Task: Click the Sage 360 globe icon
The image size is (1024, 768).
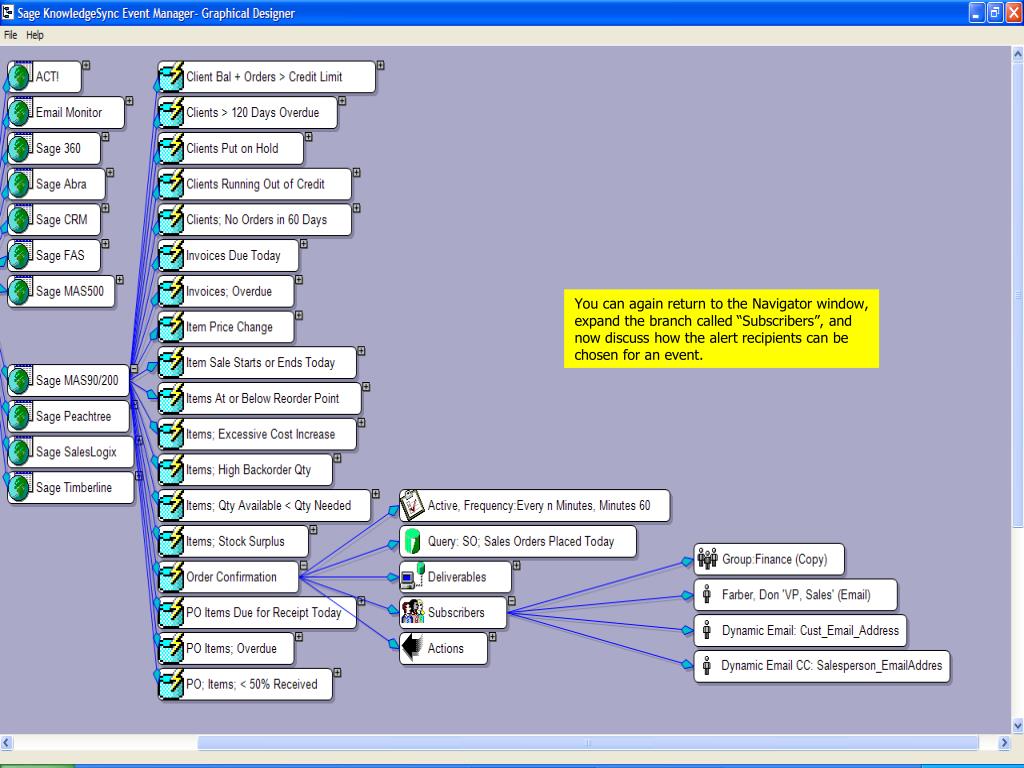Action: pyautogui.click(x=20, y=148)
